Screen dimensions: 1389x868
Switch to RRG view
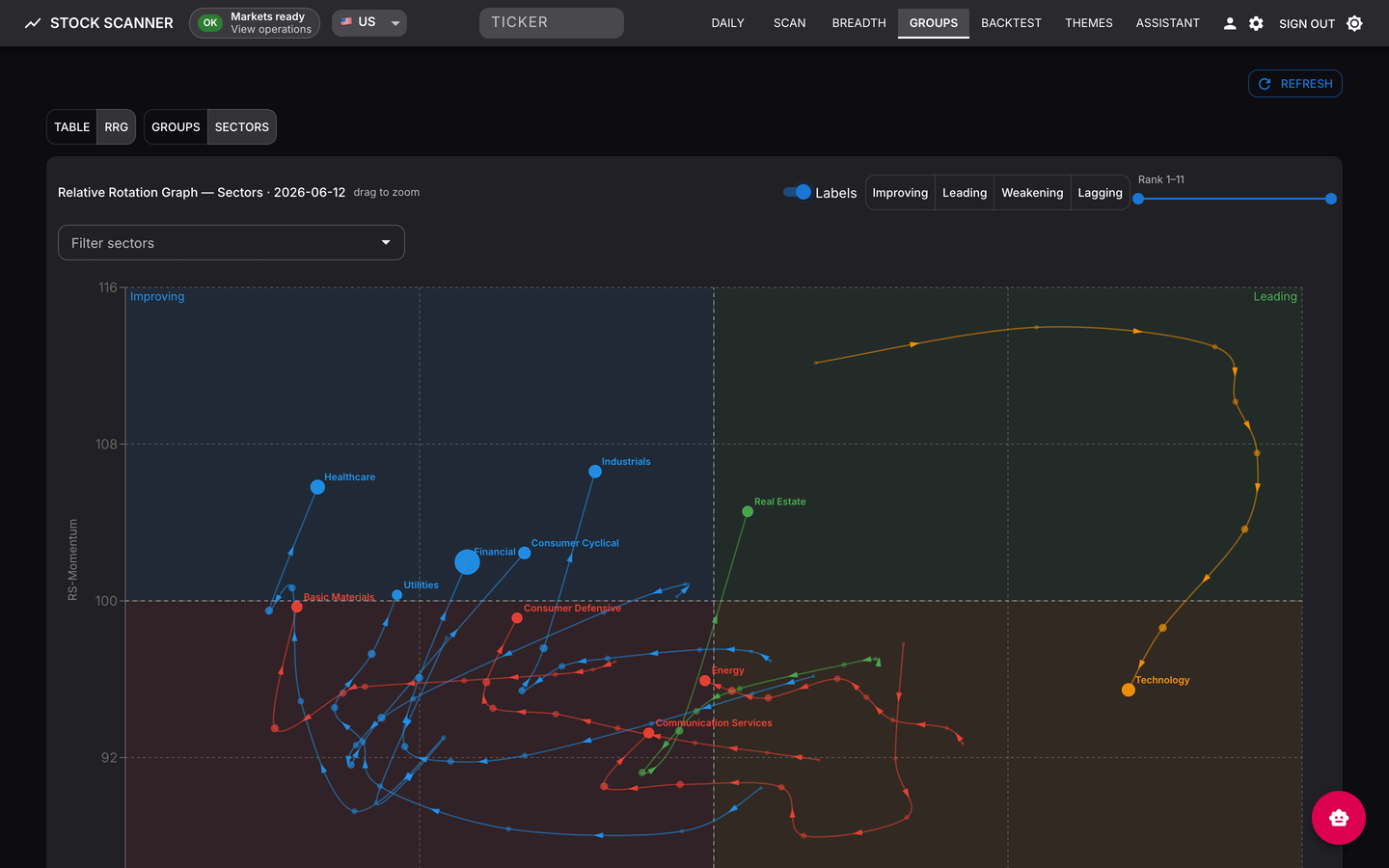116,127
